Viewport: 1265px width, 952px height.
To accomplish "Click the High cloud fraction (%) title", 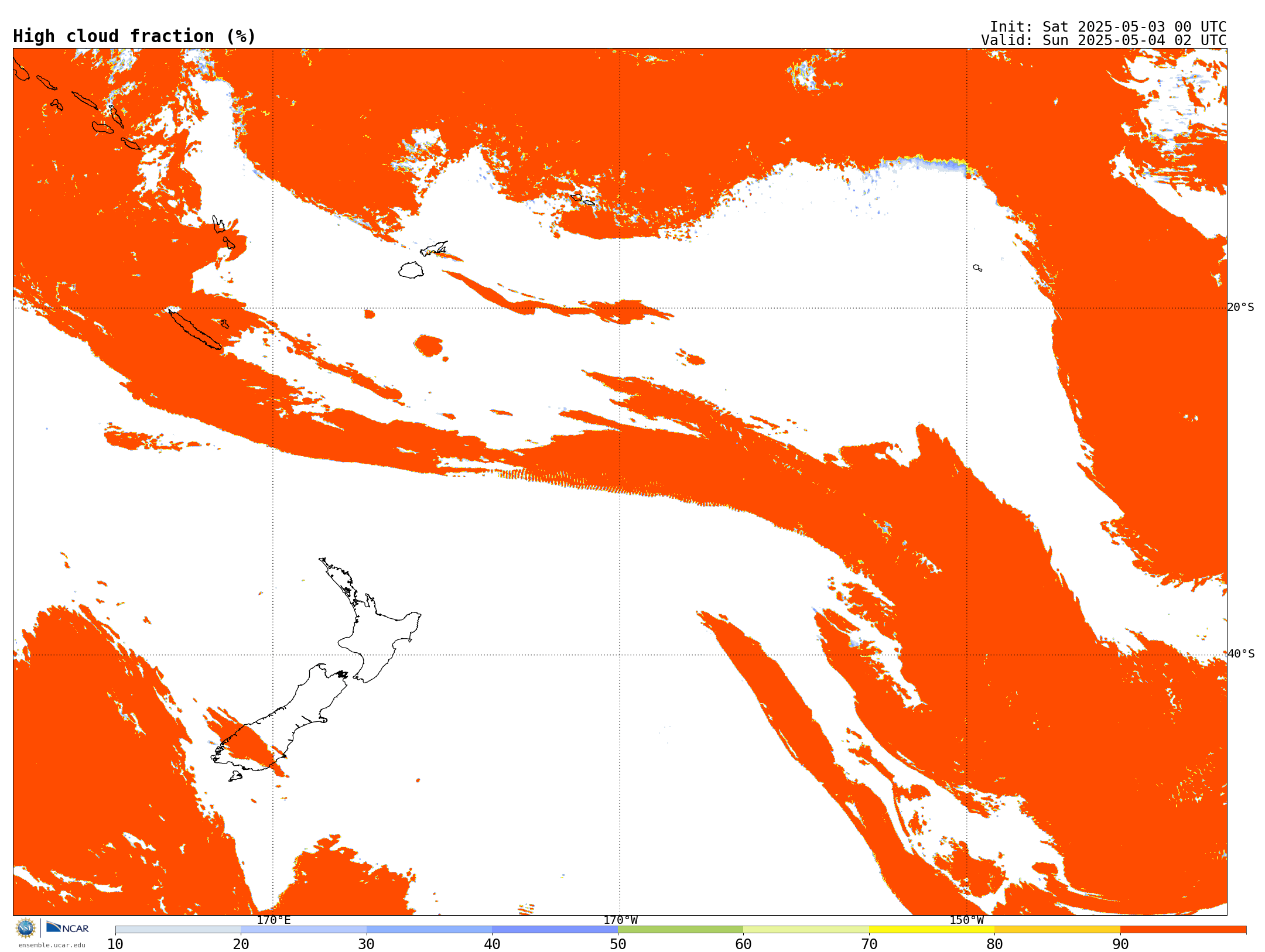I will pos(134,36).
